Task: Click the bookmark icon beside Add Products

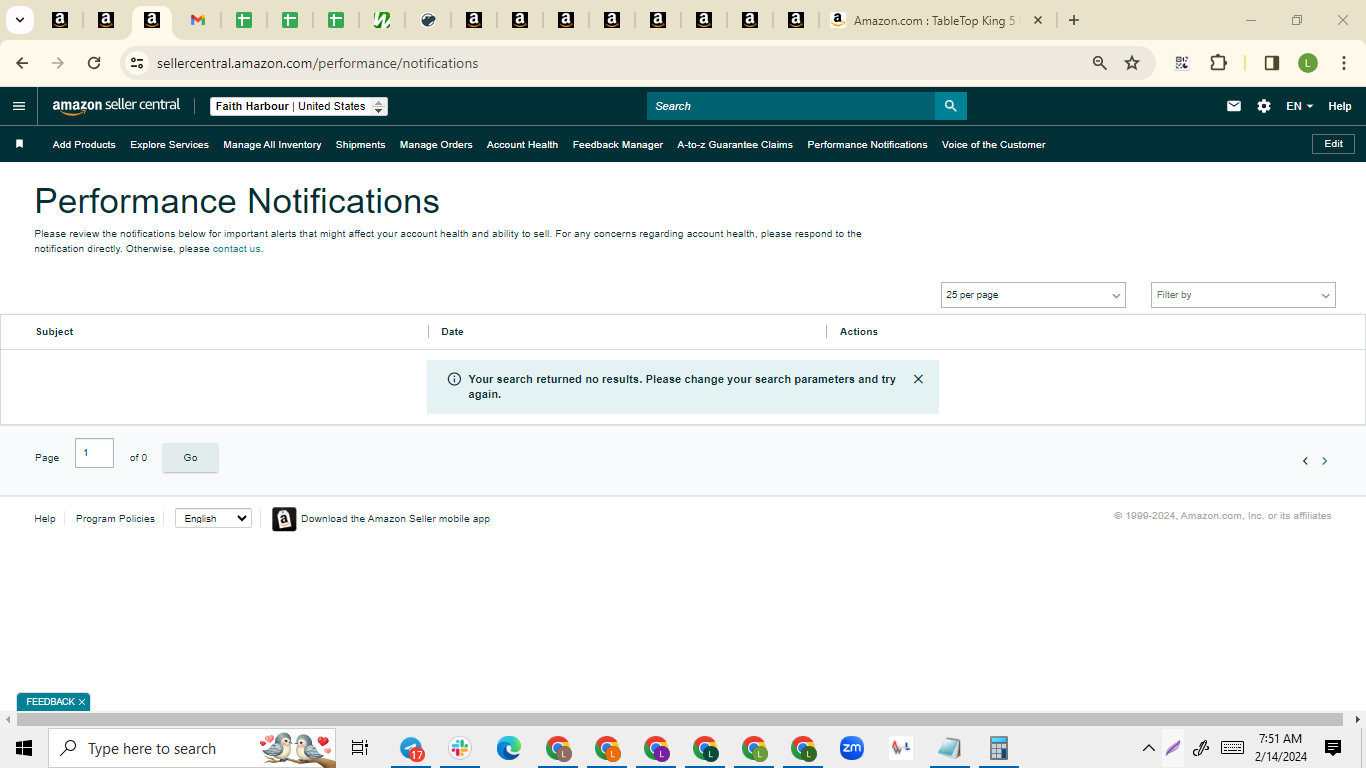Action: pyautogui.click(x=19, y=144)
